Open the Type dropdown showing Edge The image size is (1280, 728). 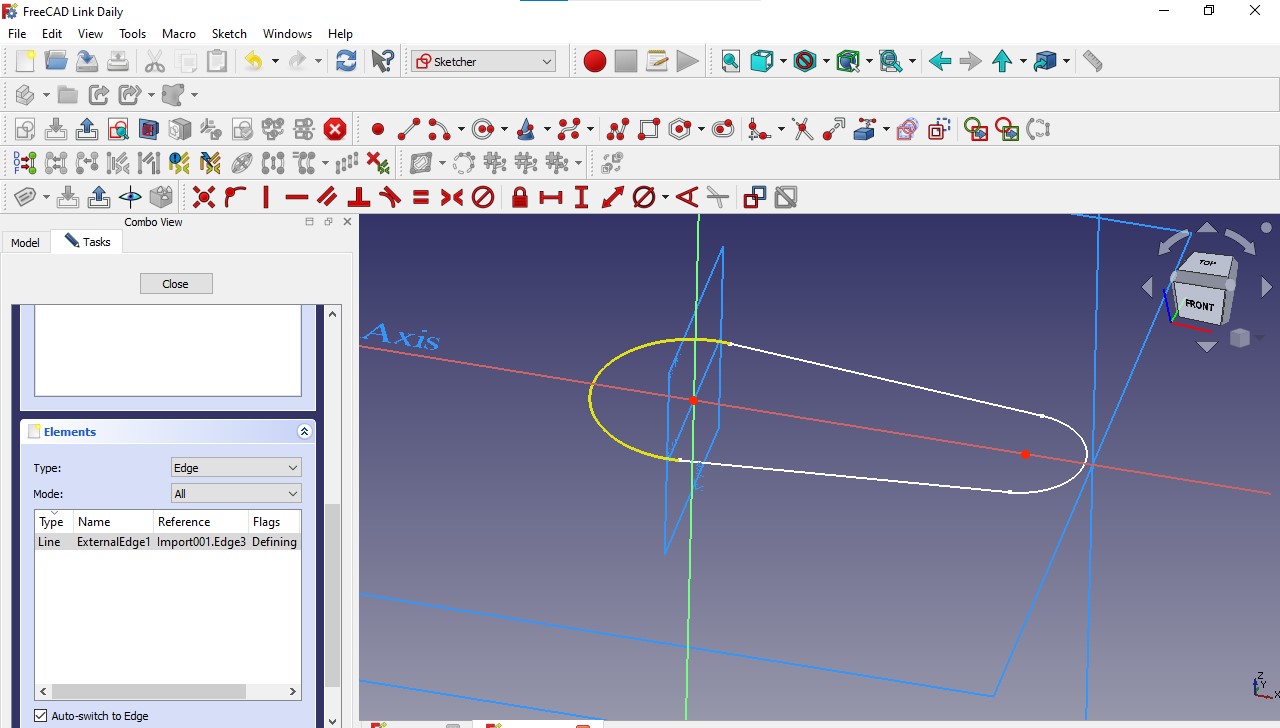235,467
